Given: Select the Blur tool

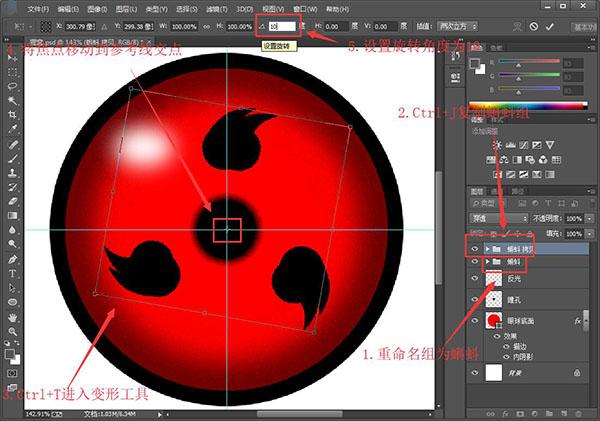Looking at the screenshot, I should click(12, 230).
